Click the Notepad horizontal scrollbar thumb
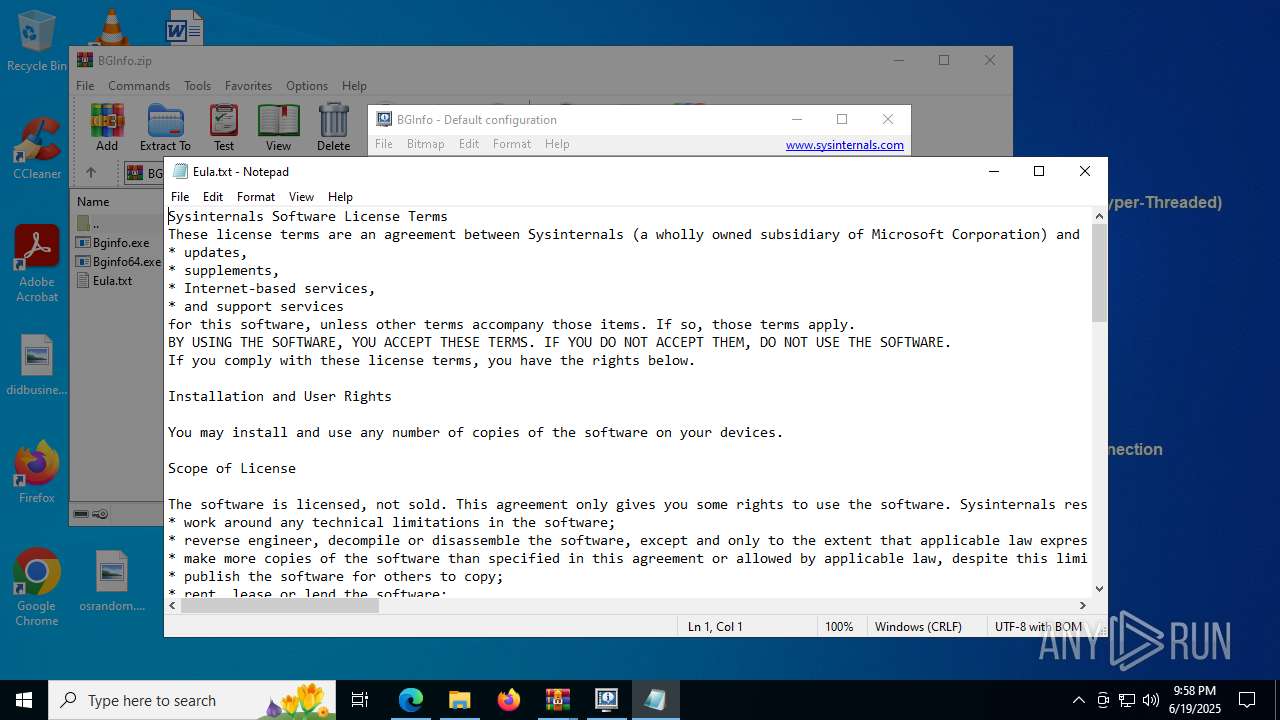1280x720 pixels. click(x=280, y=605)
